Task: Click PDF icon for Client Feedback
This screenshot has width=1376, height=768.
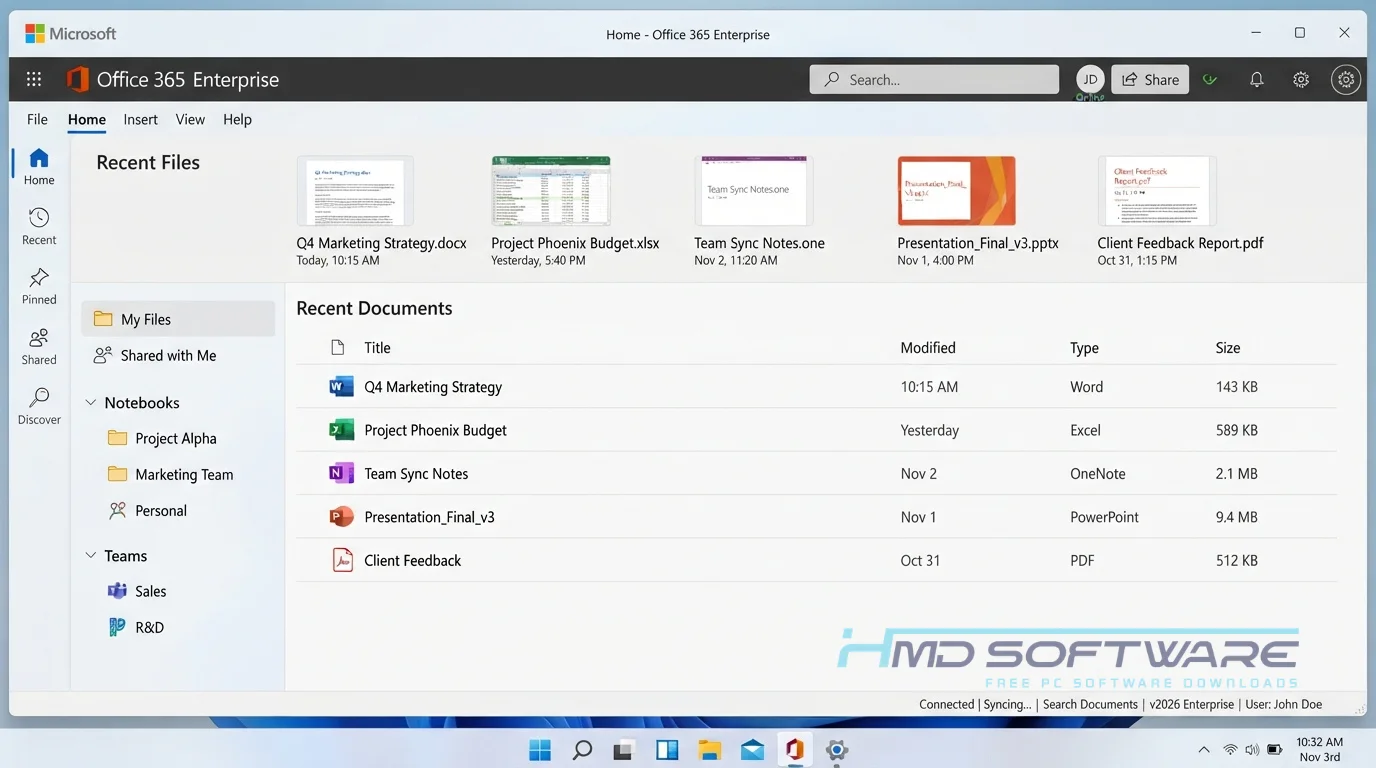Action: [x=342, y=560]
